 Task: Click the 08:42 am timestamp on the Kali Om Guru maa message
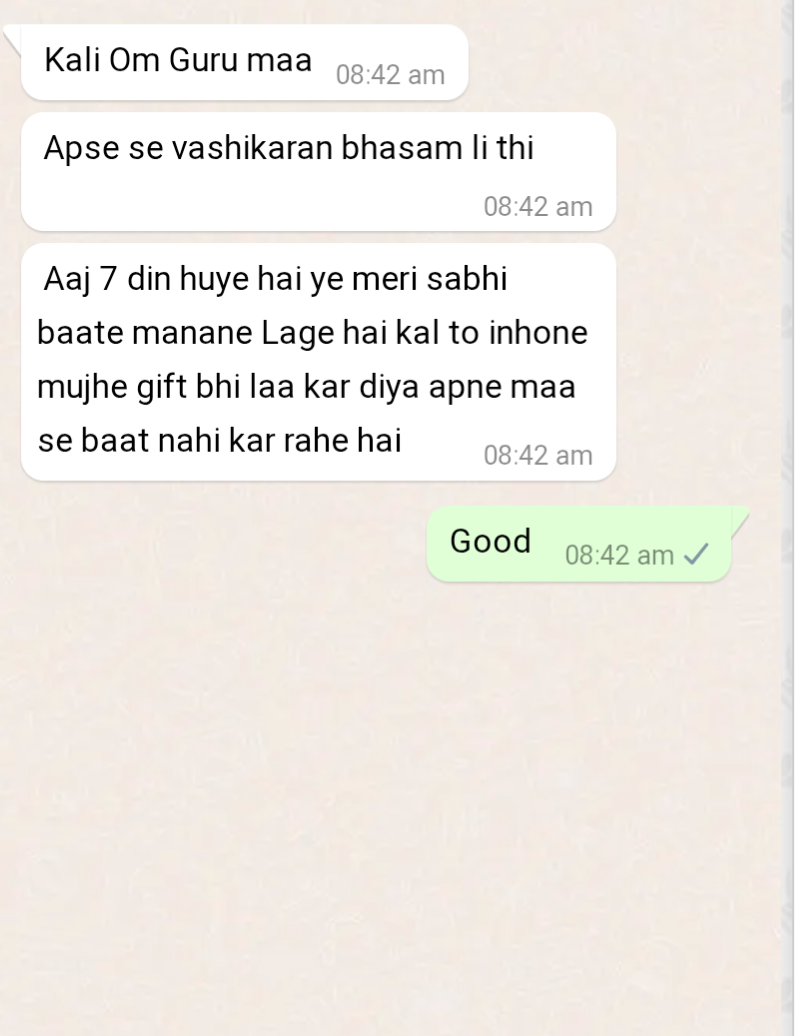390,75
